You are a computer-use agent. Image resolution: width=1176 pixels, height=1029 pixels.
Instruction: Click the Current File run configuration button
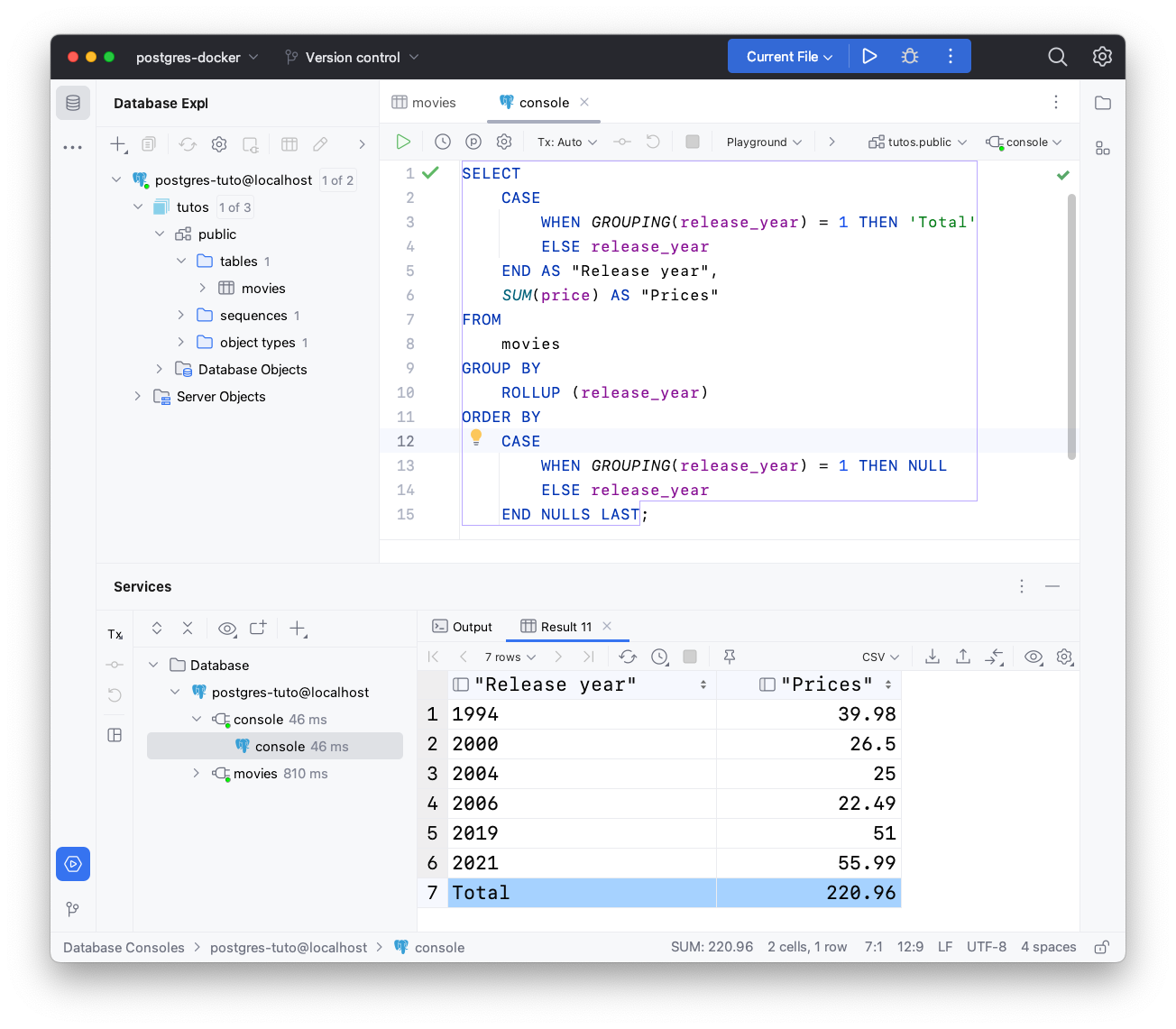point(789,56)
